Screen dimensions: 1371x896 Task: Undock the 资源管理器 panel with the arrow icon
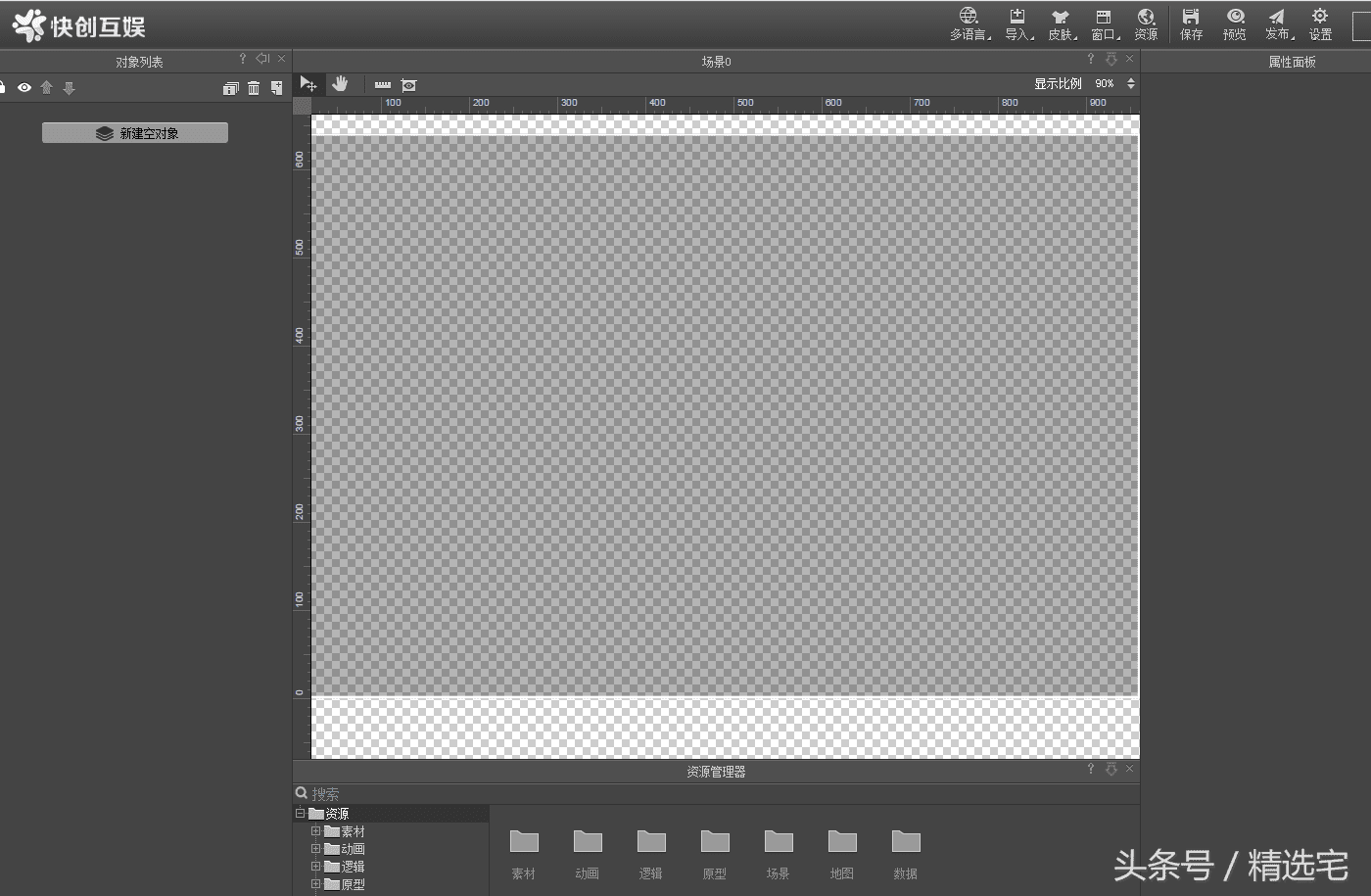(x=1111, y=770)
